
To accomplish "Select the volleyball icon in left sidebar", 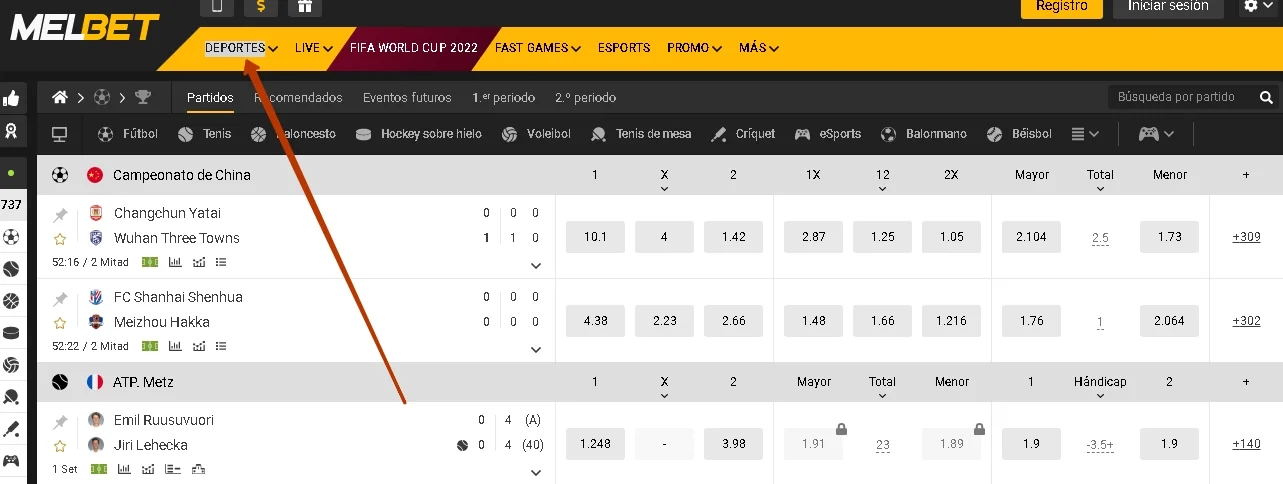I will pyautogui.click(x=11, y=365).
